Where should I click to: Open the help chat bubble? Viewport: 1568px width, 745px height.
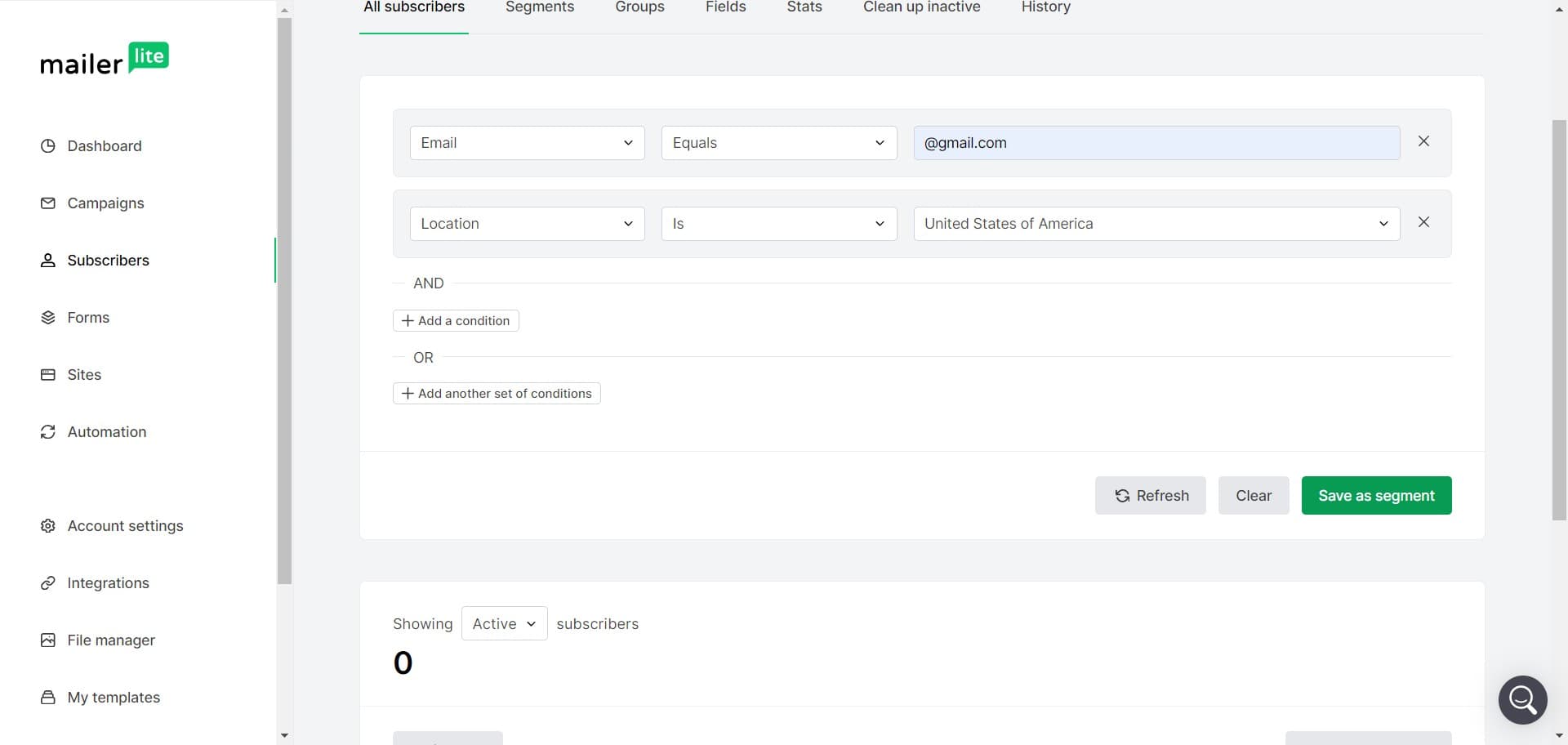pos(1522,699)
